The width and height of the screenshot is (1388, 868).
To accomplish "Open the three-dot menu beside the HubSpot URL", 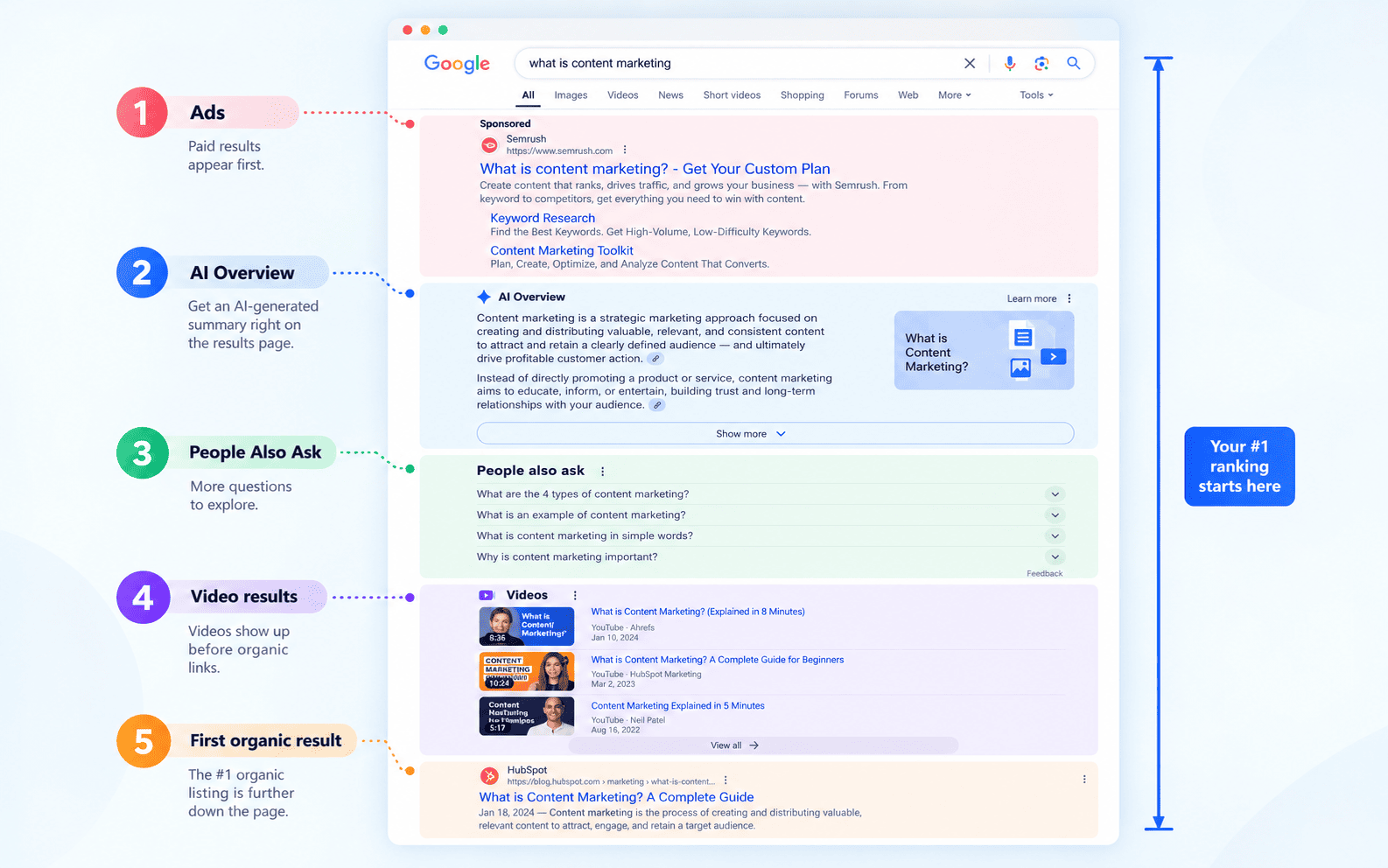I will point(726,780).
